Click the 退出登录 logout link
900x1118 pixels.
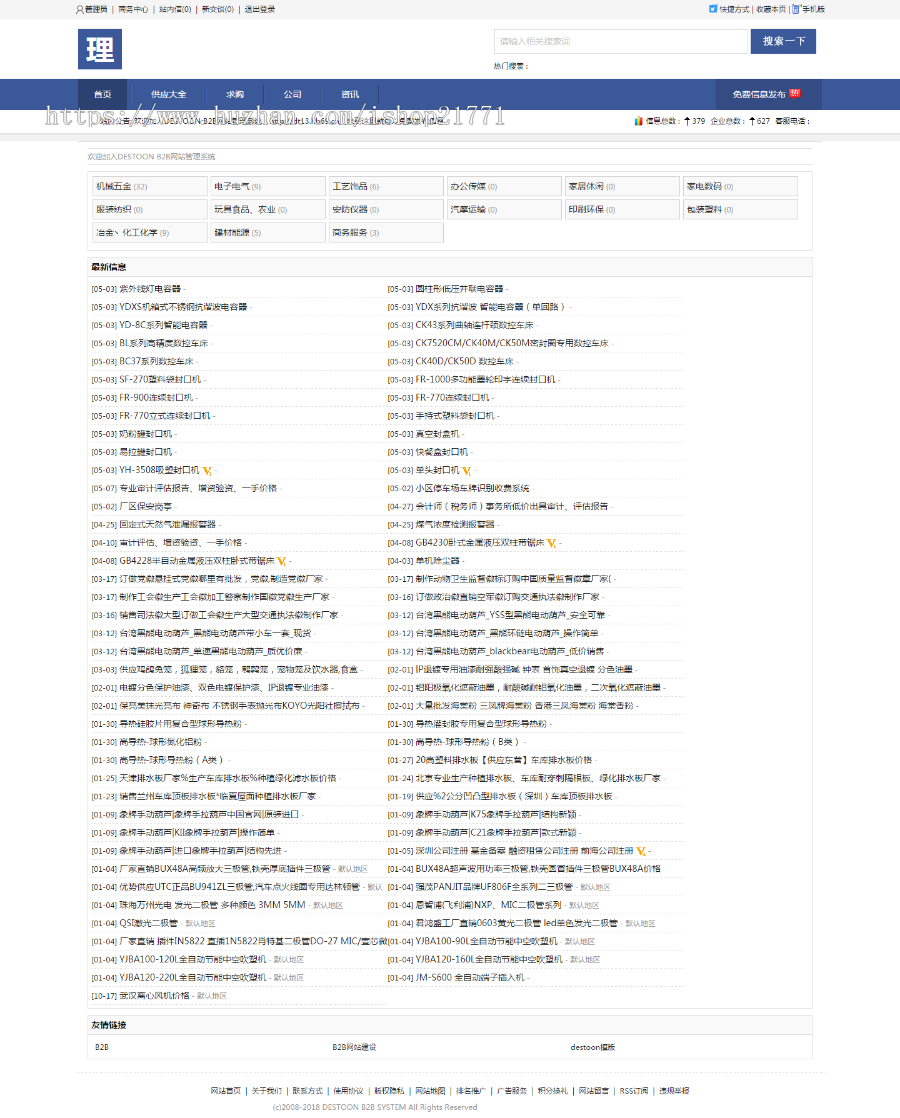pyautogui.click(x=260, y=9)
